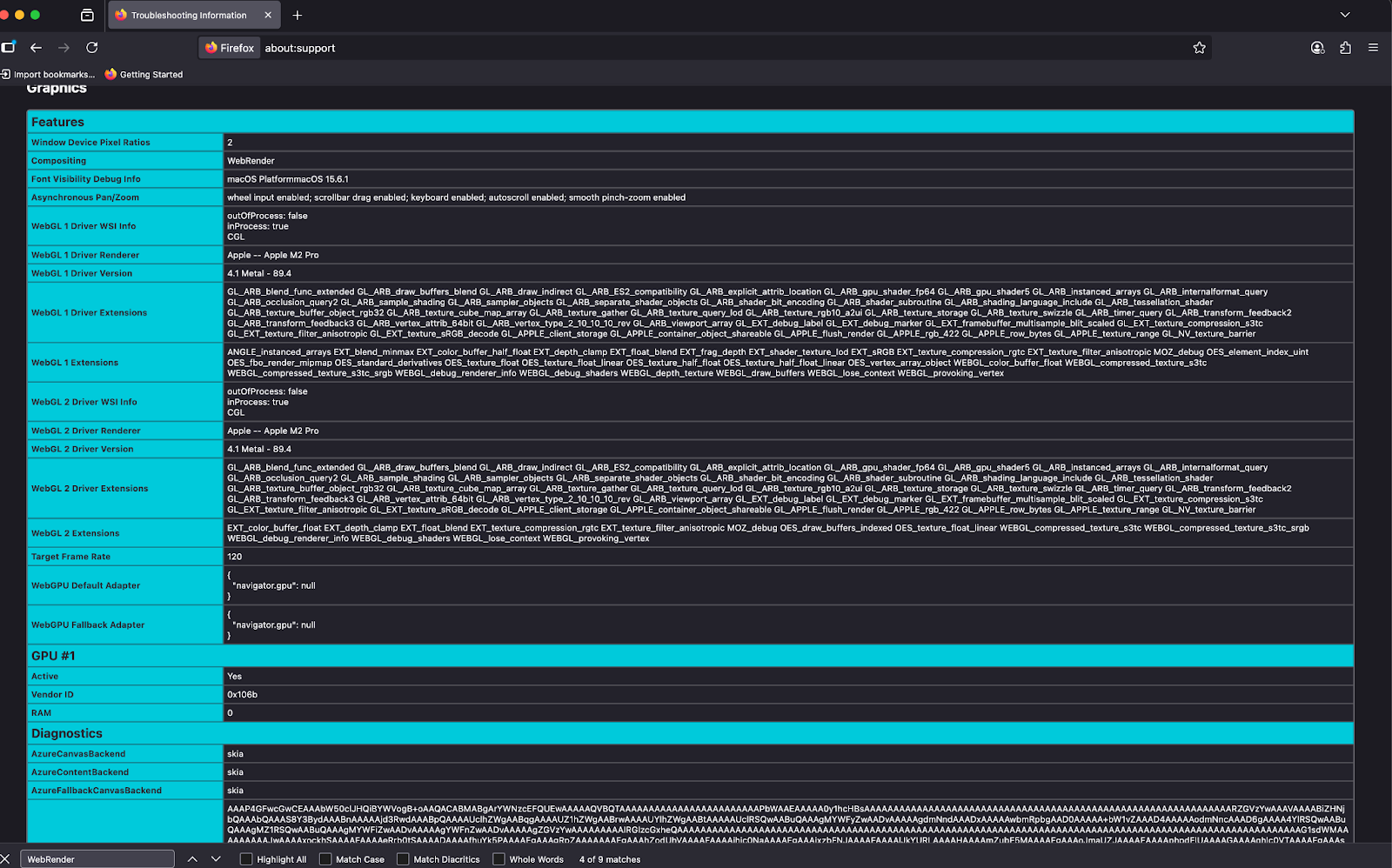Image resolution: width=1392 pixels, height=868 pixels.
Task: Select the Troubleshooting Information tab
Action: pos(188,15)
